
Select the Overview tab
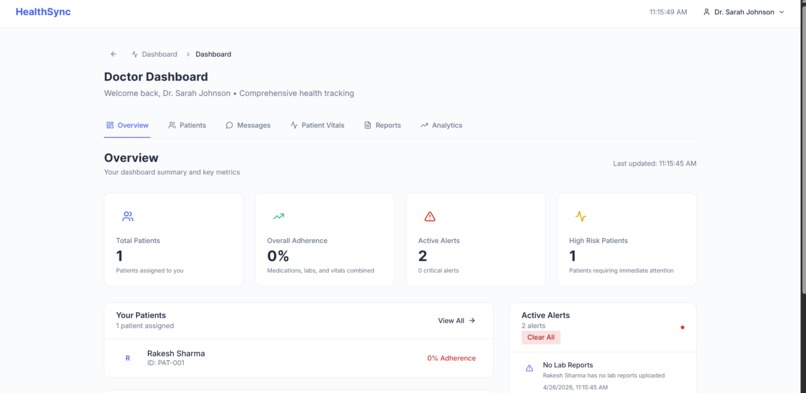127,125
